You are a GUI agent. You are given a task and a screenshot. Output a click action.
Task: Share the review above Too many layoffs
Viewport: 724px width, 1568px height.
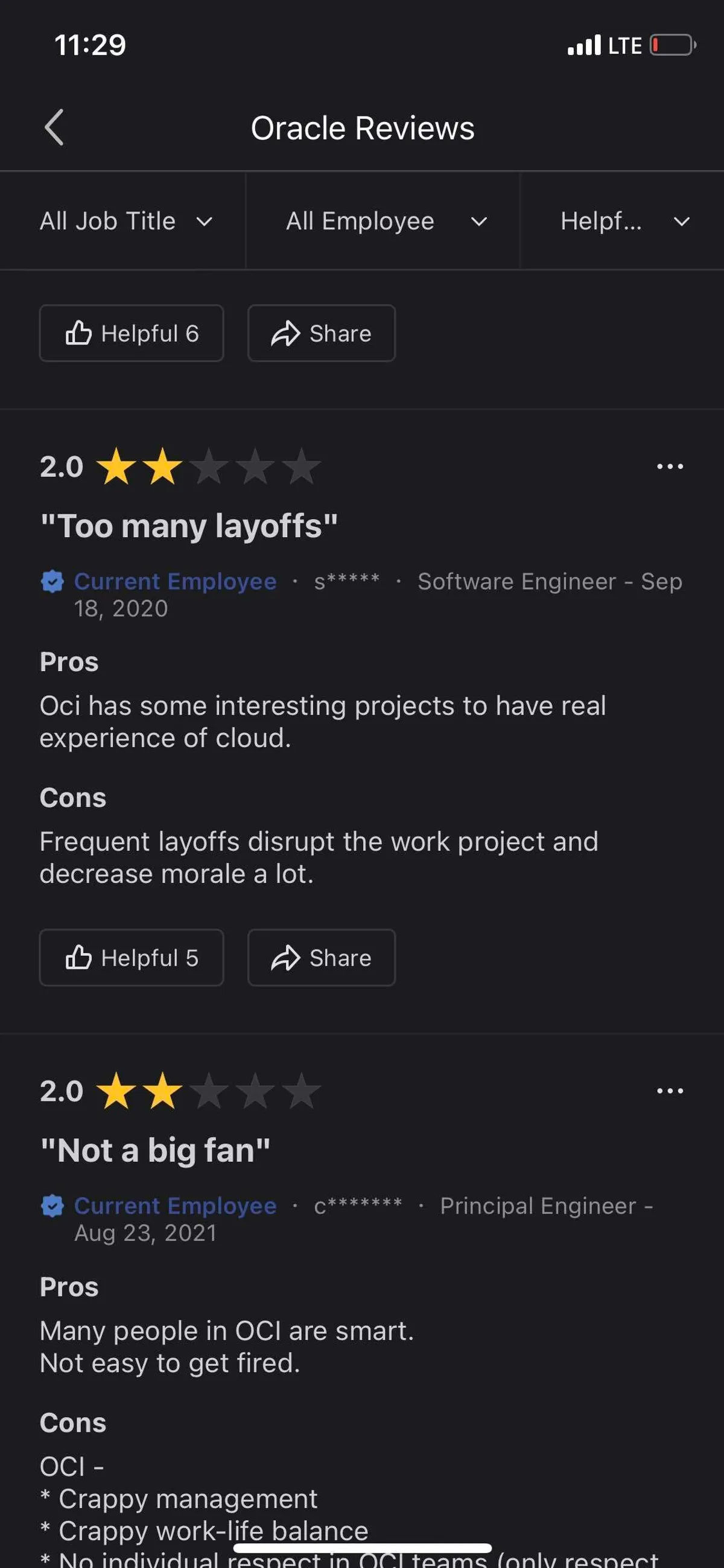(321, 333)
